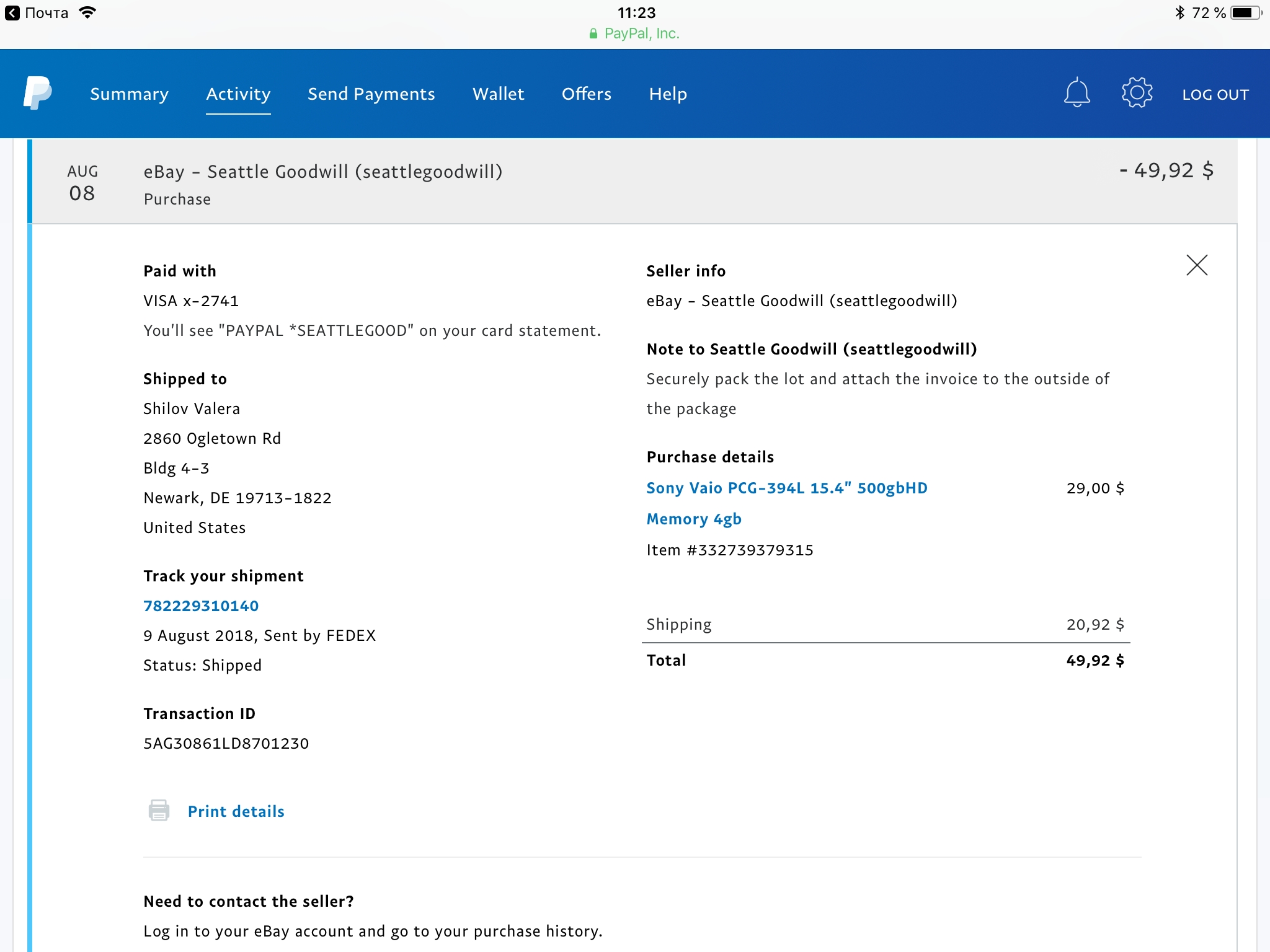Viewport: 1270px width, 952px height.
Task: Open the notifications bell
Action: point(1077,93)
